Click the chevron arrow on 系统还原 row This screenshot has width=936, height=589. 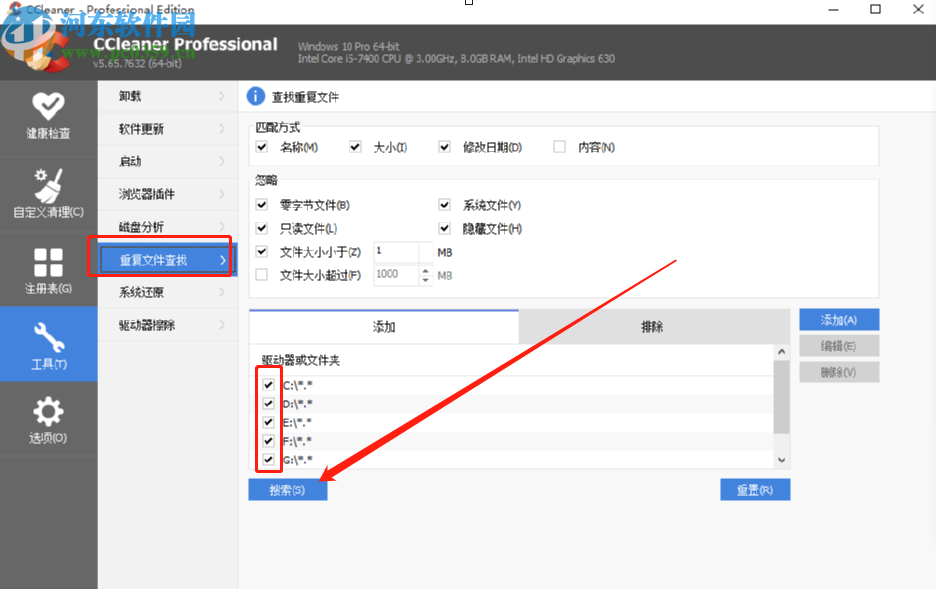click(x=222, y=292)
